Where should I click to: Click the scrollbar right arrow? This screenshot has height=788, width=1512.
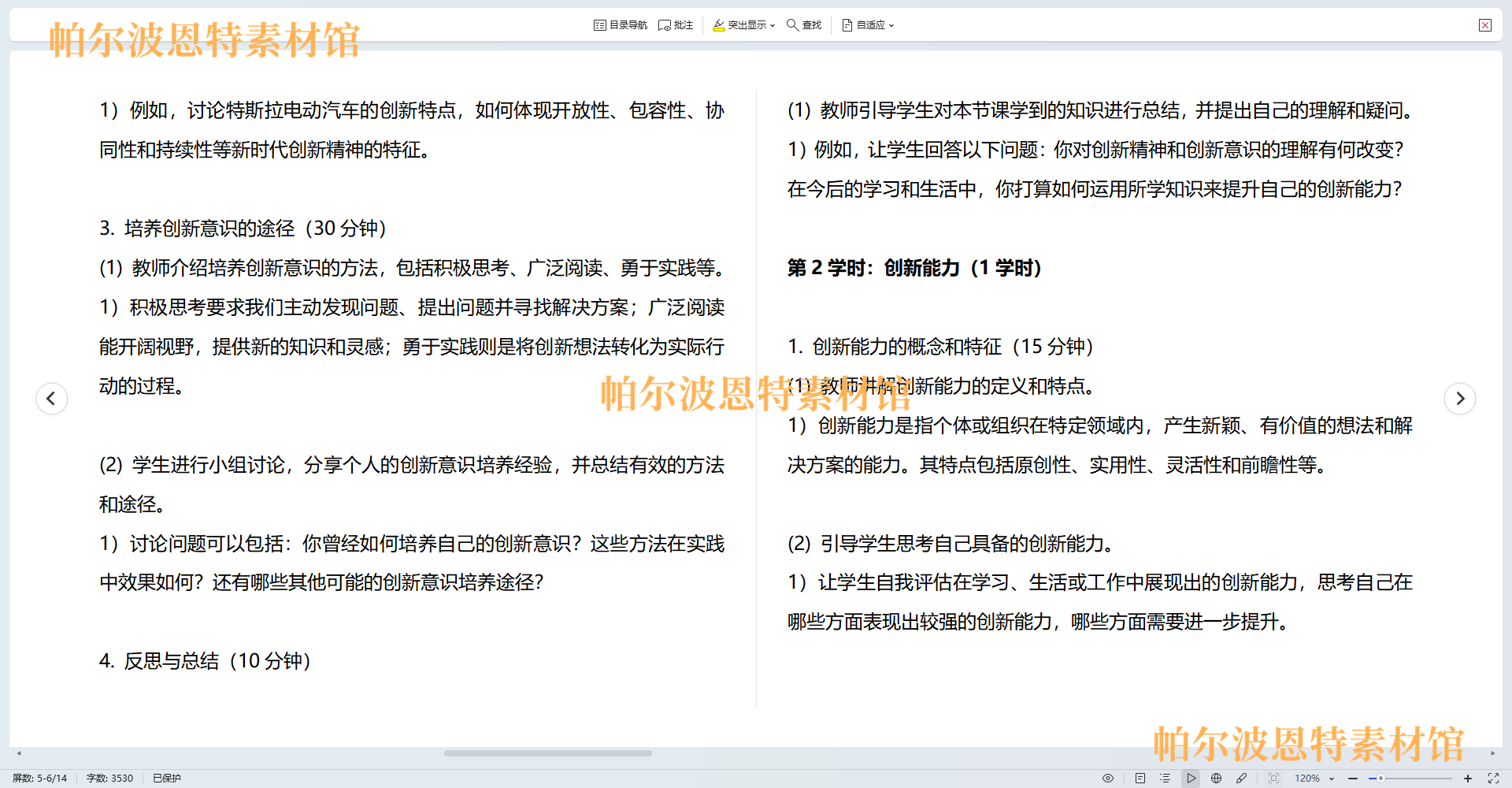tap(1493, 753)
